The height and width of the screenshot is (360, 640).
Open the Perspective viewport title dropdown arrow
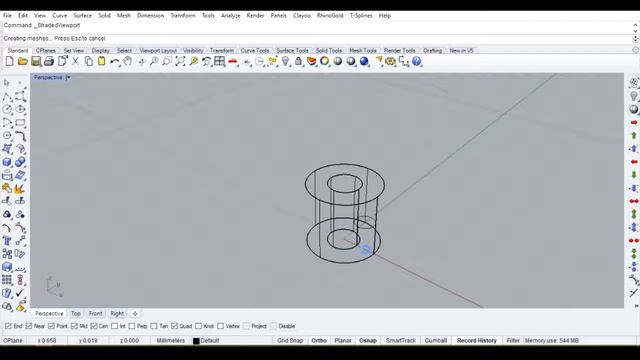[68, 77]
